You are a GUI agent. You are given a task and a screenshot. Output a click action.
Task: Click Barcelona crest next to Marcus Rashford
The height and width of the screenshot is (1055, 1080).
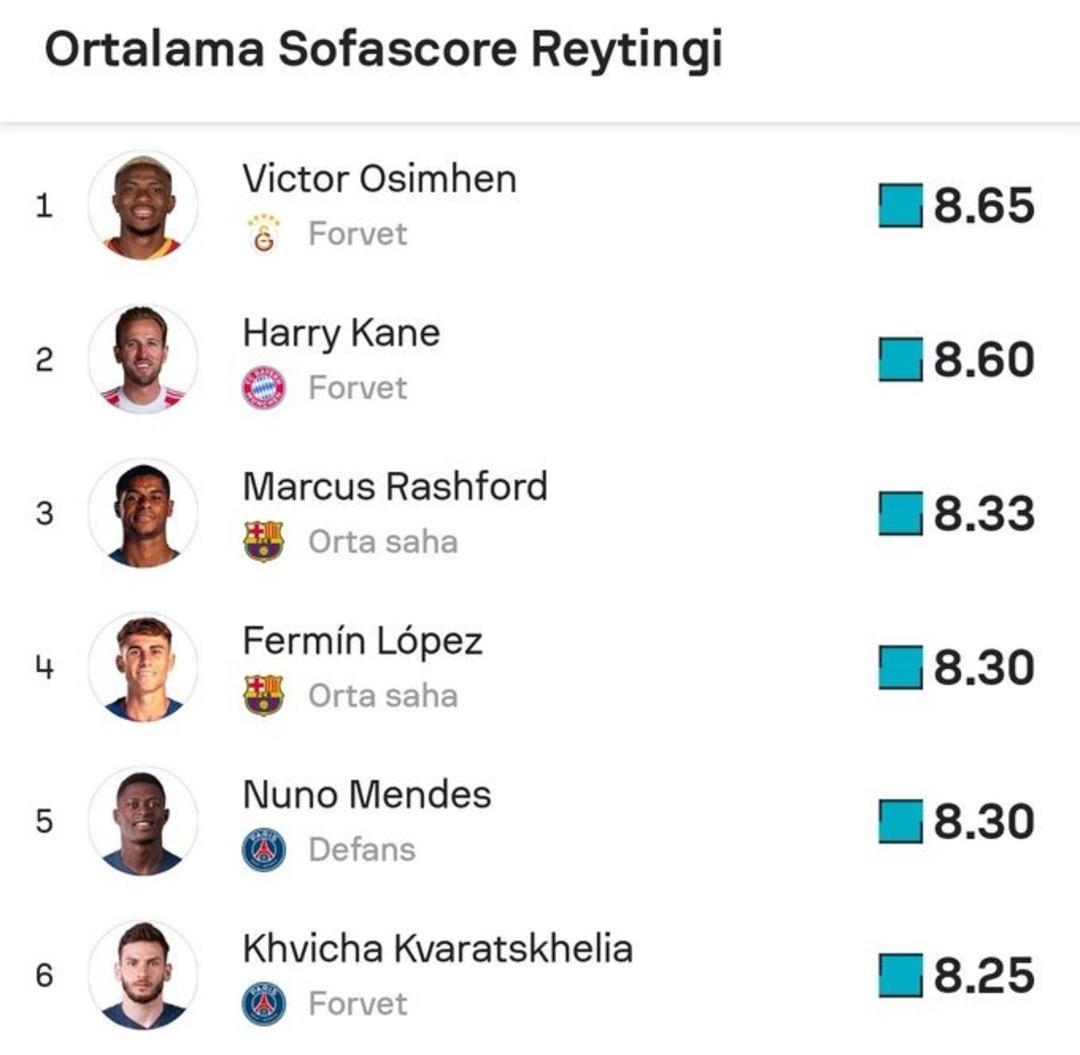tap(263, 542)
